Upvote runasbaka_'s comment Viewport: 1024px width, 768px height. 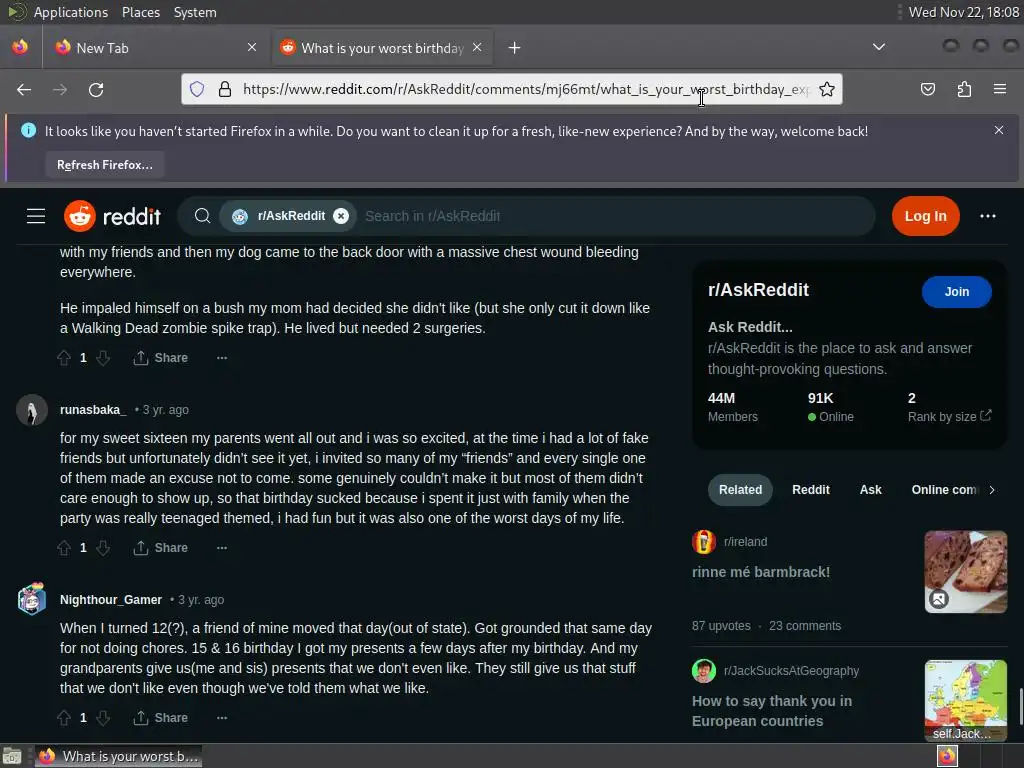point(64,548)
